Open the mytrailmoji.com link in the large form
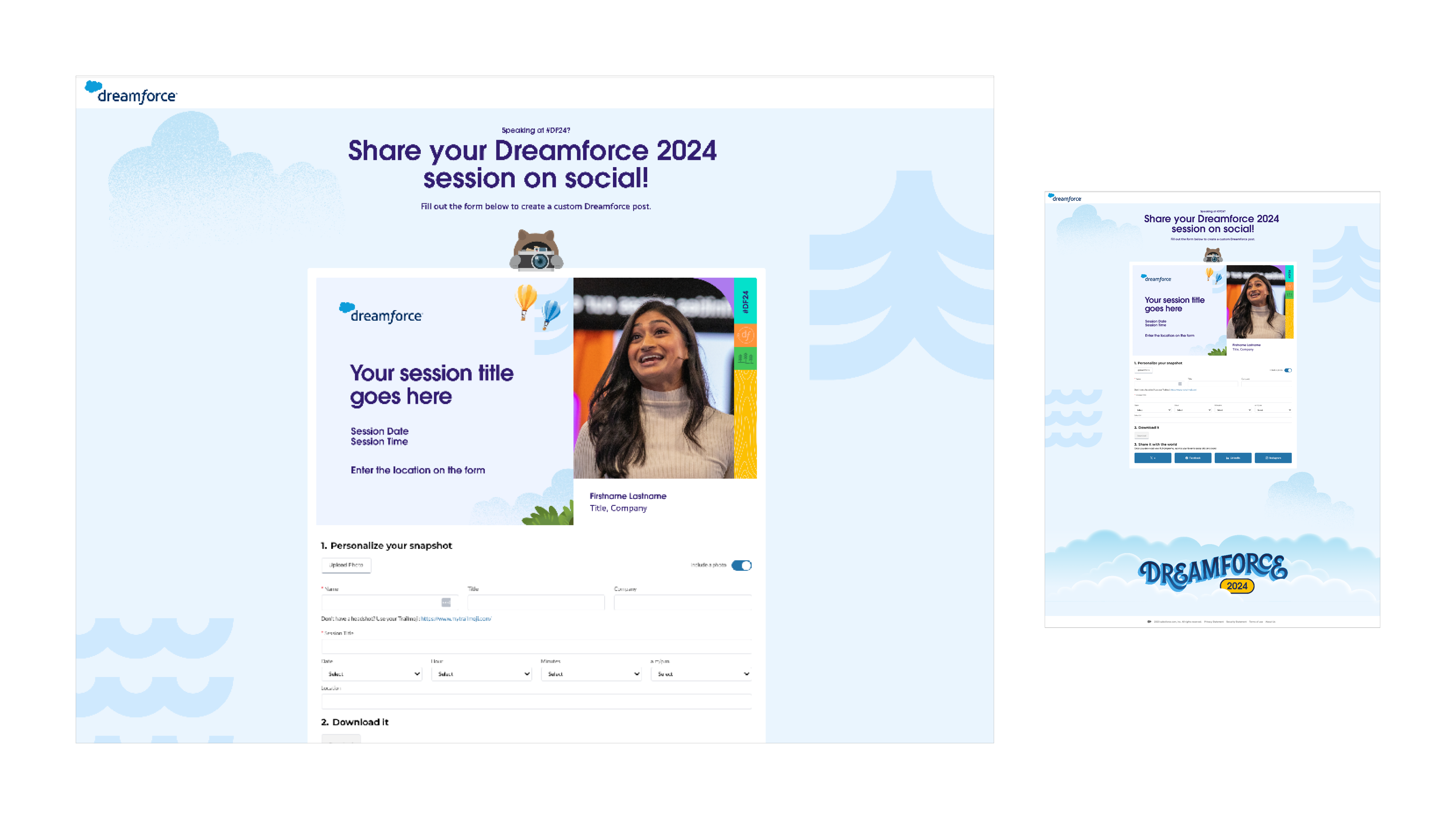The height and width of the screenshot is (819, 1456). click(x=456, y=619)
